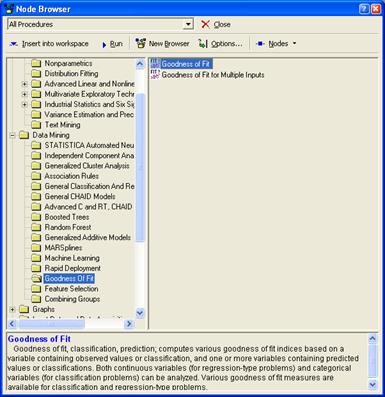Expand the Graphs folder
385x397 pixels.
pos(12,309)
